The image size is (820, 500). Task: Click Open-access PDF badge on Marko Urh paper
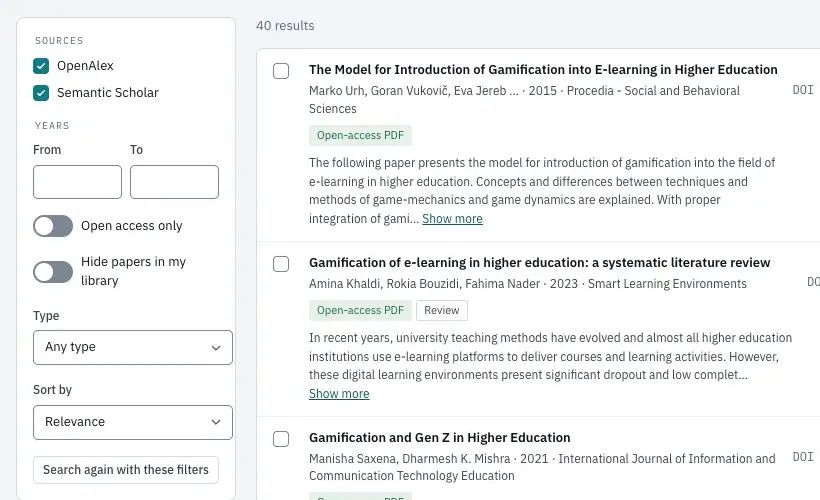(x=360, y=135)
